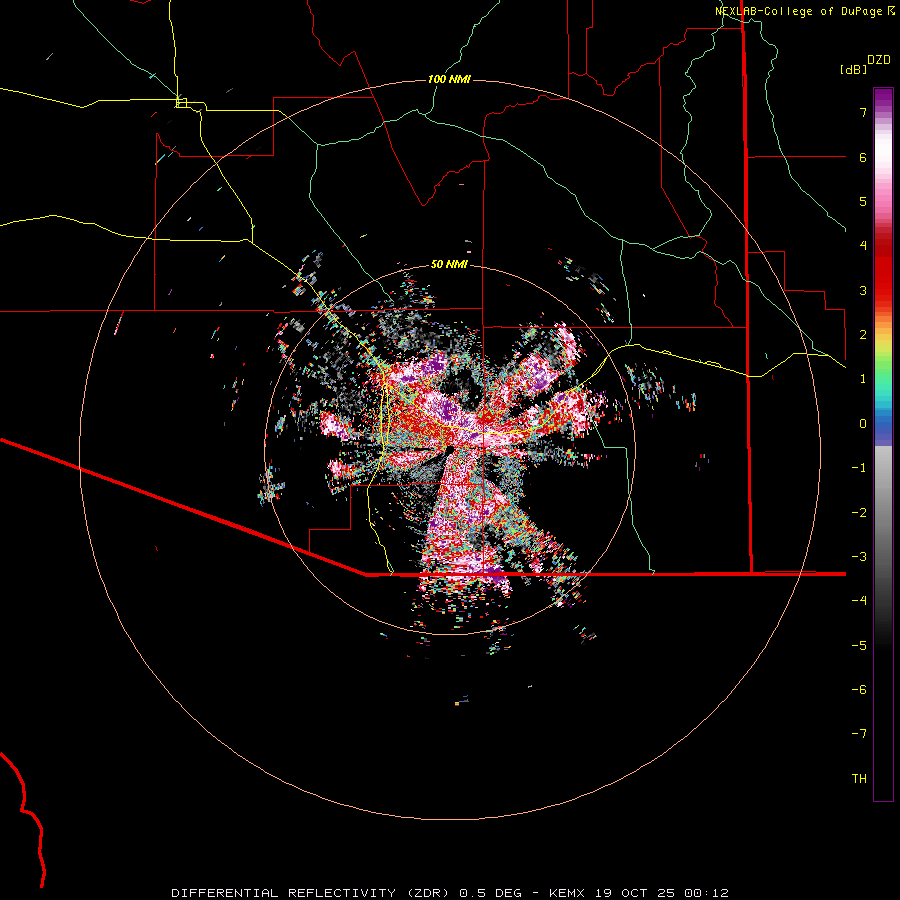This screenshot has width=900, height=900.
Task: Click the 6 value on color scale
Action: pyautogui.click(x=863, y=157)
